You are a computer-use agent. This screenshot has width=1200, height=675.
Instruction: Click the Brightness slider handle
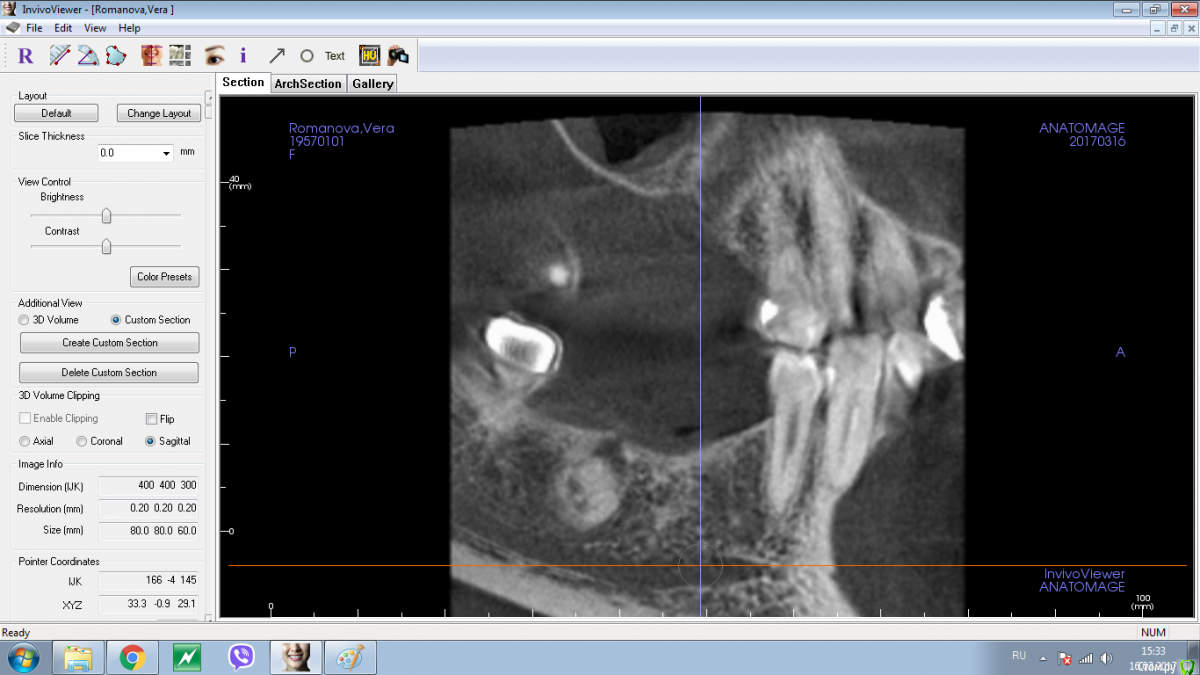106,215
